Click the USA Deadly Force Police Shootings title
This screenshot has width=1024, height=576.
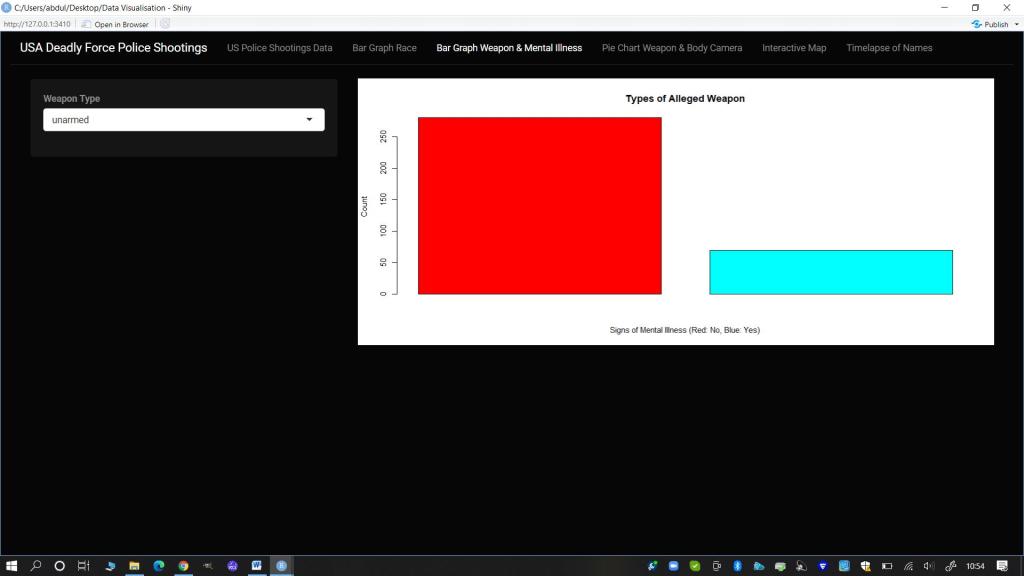click(x=113, y=48)
